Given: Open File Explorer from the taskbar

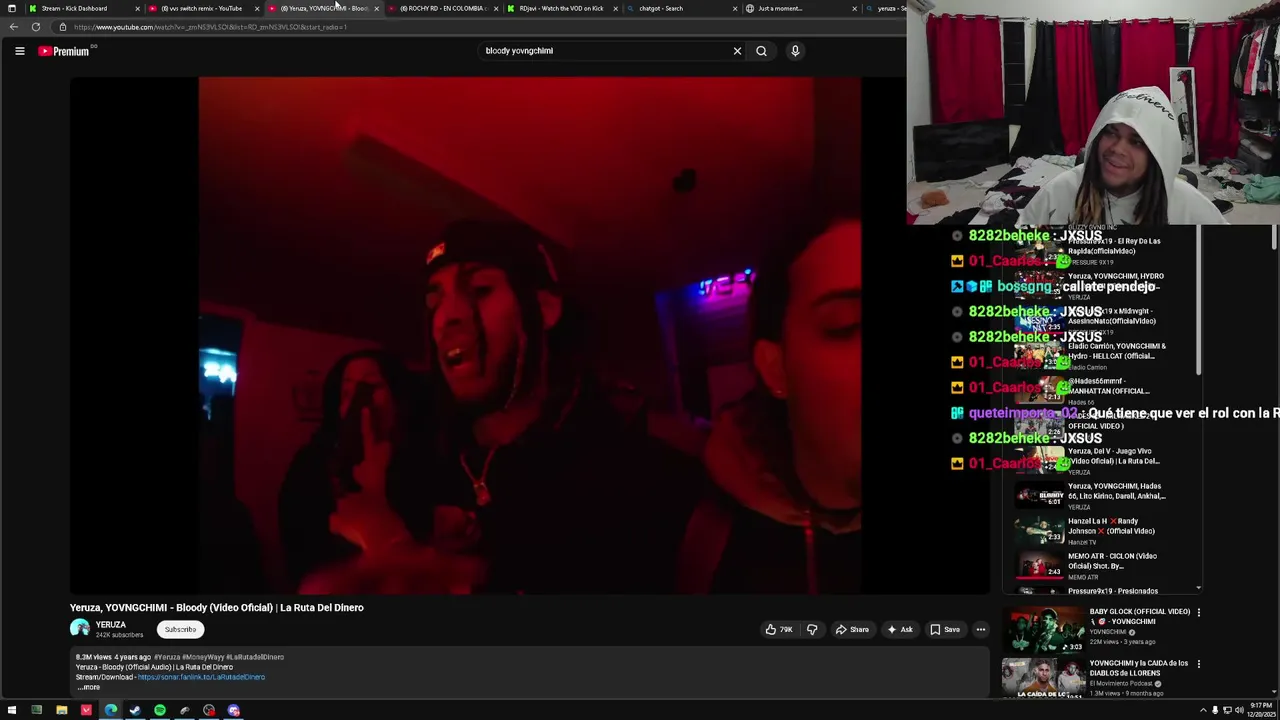Looking at the screenshot, I should 61,710.
